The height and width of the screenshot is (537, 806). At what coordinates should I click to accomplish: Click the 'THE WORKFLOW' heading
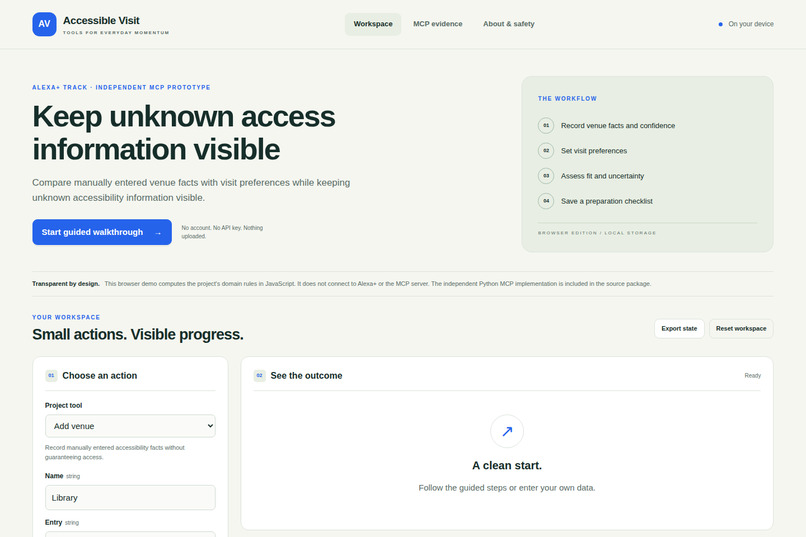[567, 99]
